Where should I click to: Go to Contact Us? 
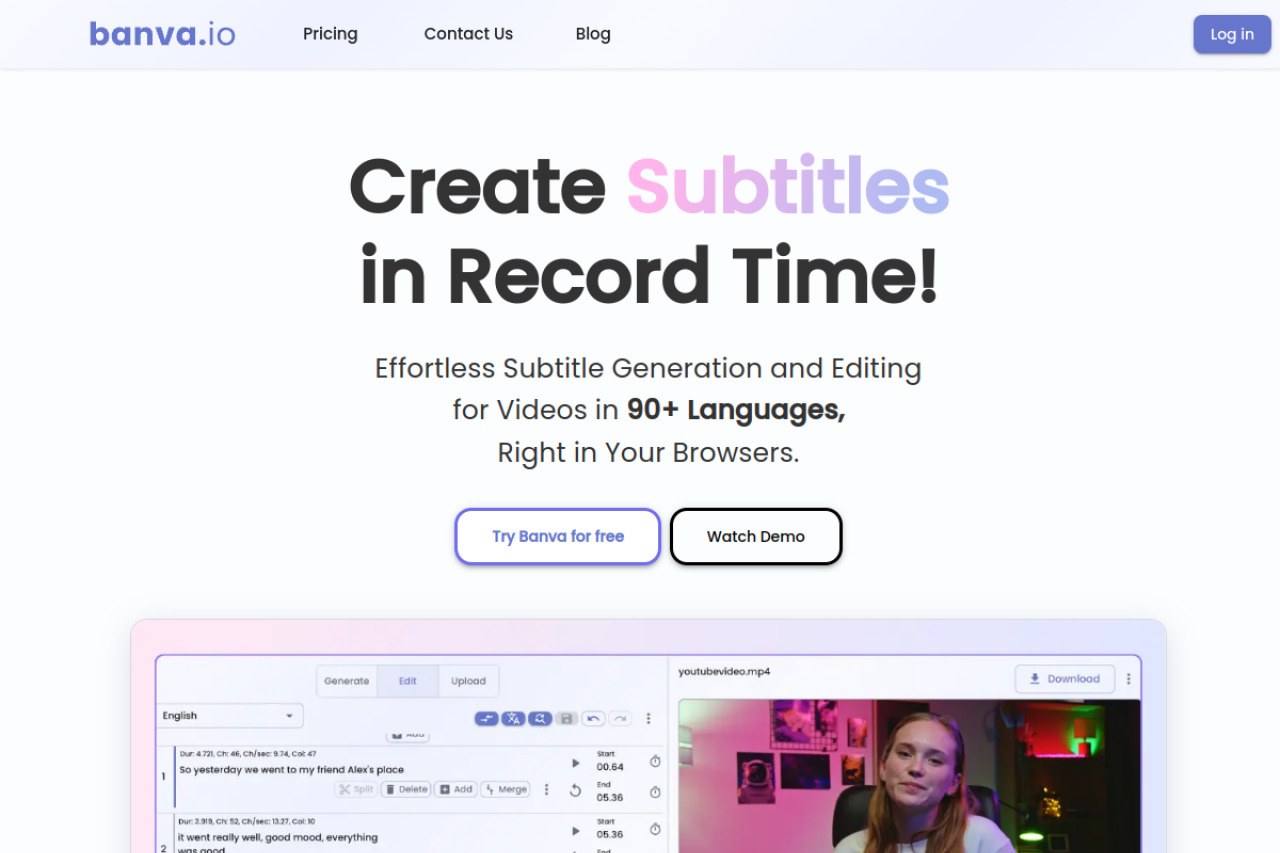468,34
